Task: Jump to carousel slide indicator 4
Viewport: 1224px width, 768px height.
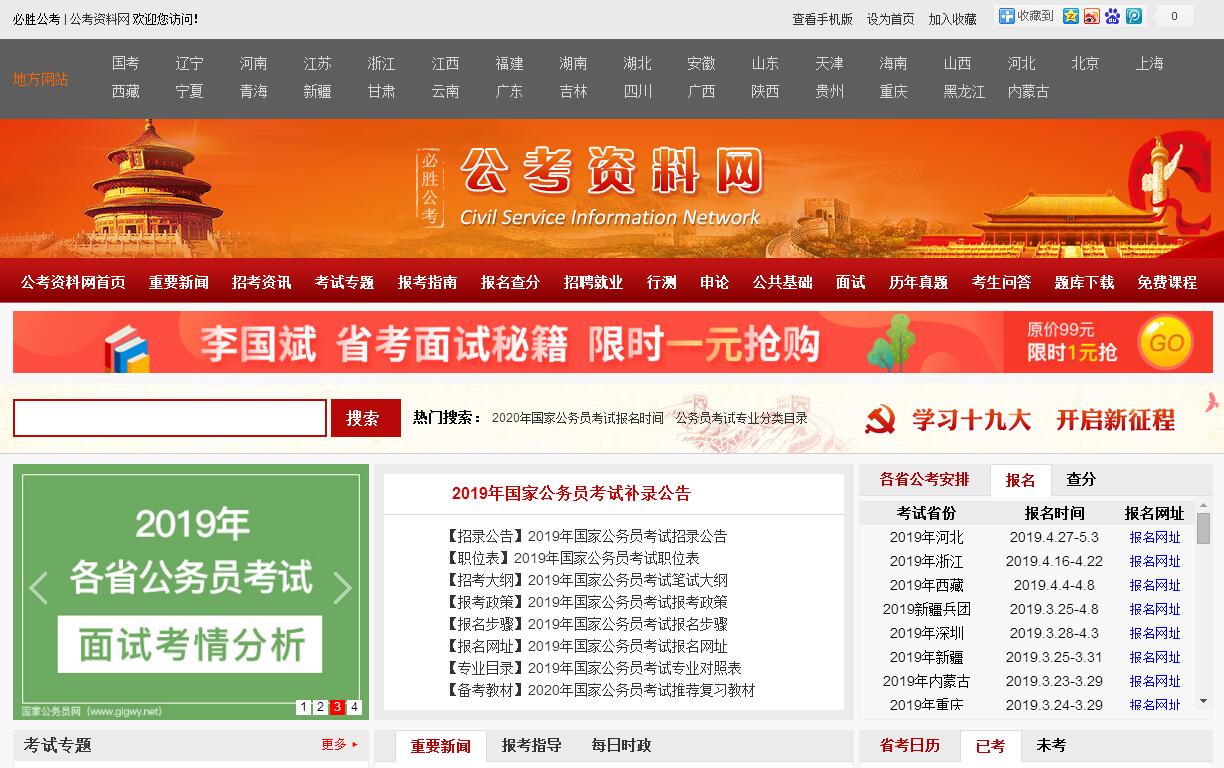Action: click(x=354, y=707)
